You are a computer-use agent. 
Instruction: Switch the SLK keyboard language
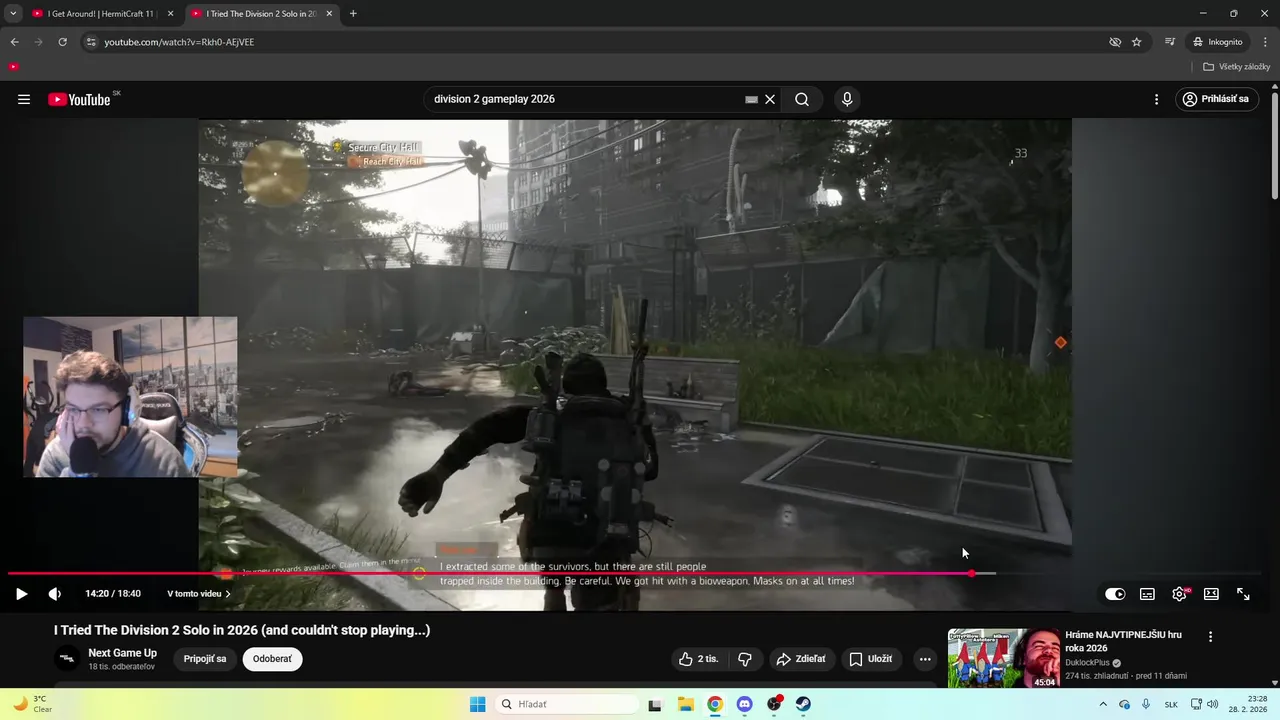pyautogui.click(x=1171, y=704)
